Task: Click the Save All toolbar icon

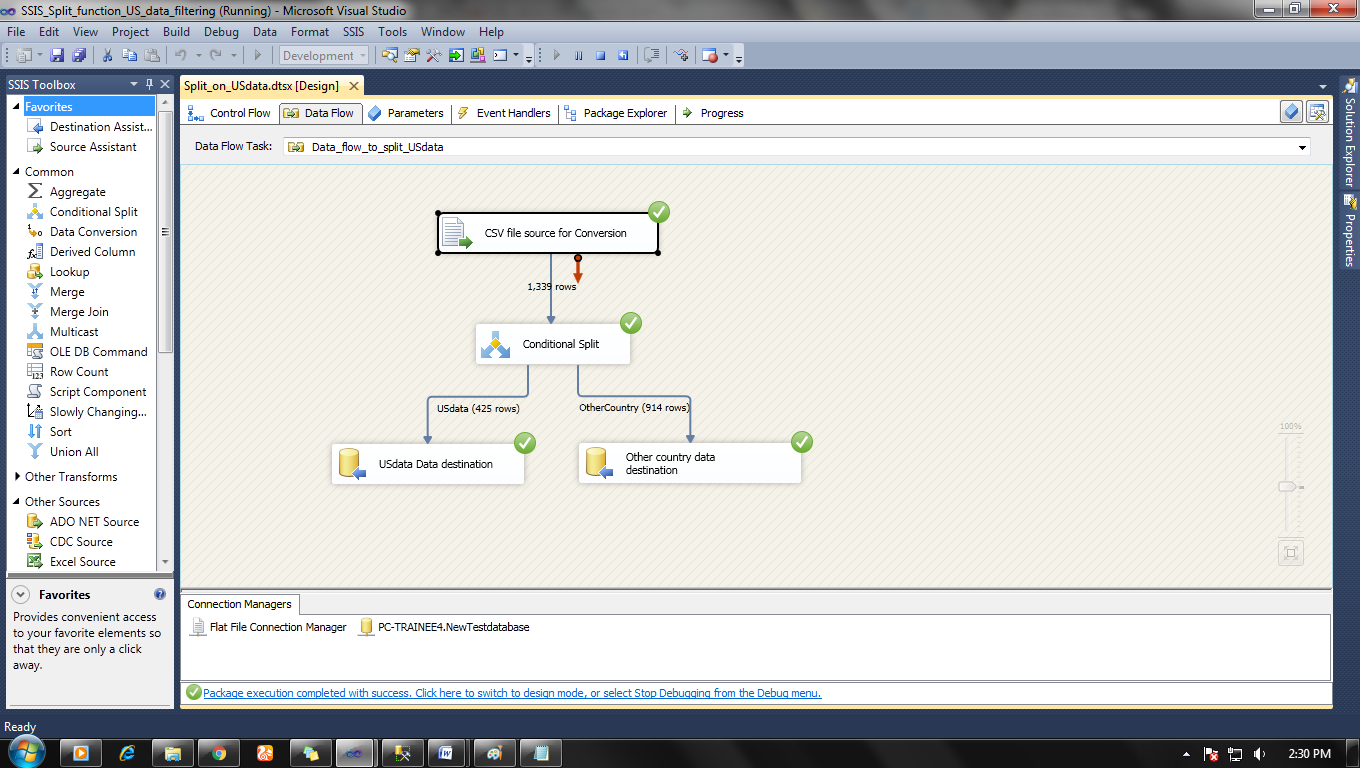Action: pos(79,56)
